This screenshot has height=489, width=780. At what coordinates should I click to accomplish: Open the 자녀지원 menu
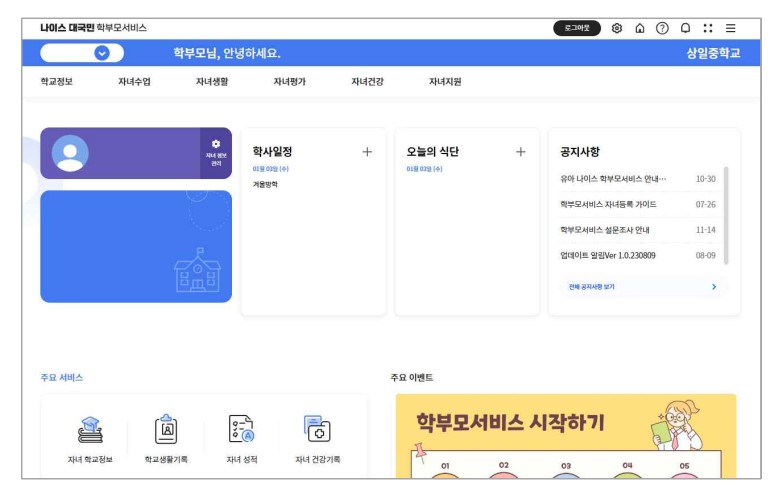pyautogui.click(x=445, y=82)
